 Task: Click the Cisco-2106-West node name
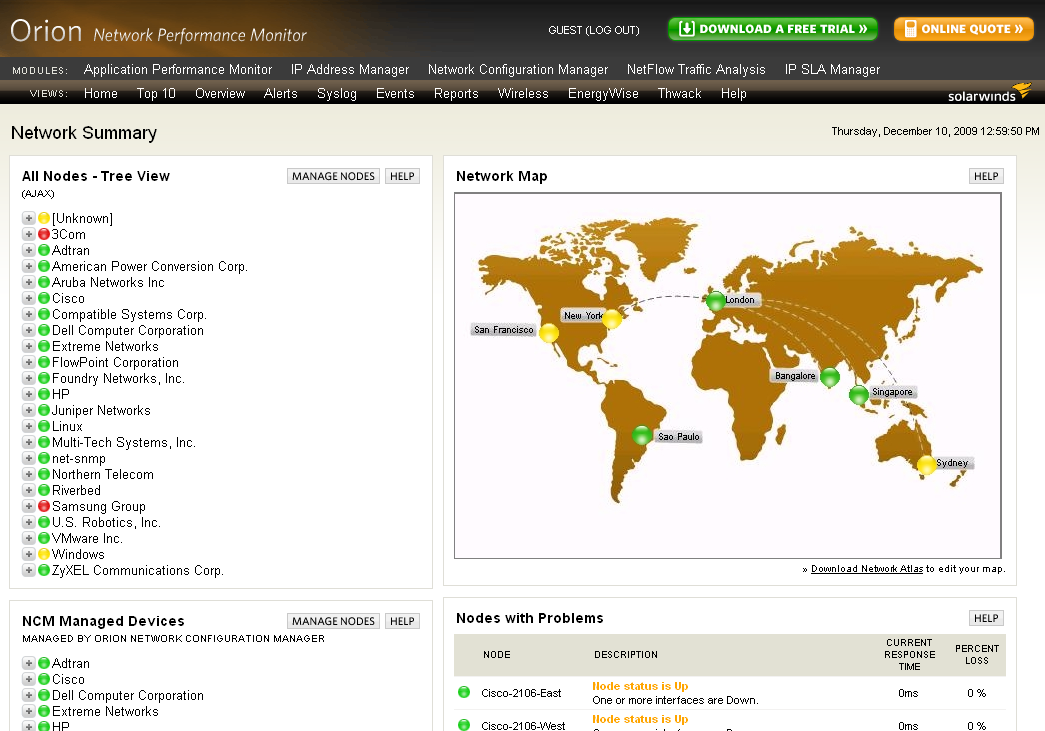coord(523,725)
